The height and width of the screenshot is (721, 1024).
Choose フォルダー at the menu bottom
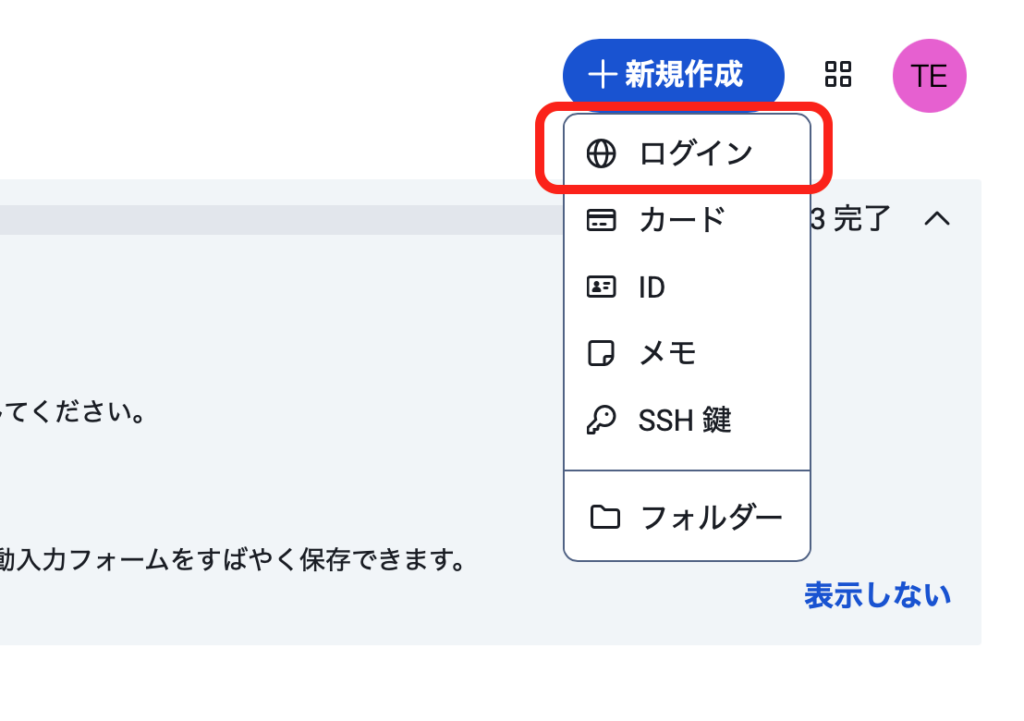click(x=687, y=517)
